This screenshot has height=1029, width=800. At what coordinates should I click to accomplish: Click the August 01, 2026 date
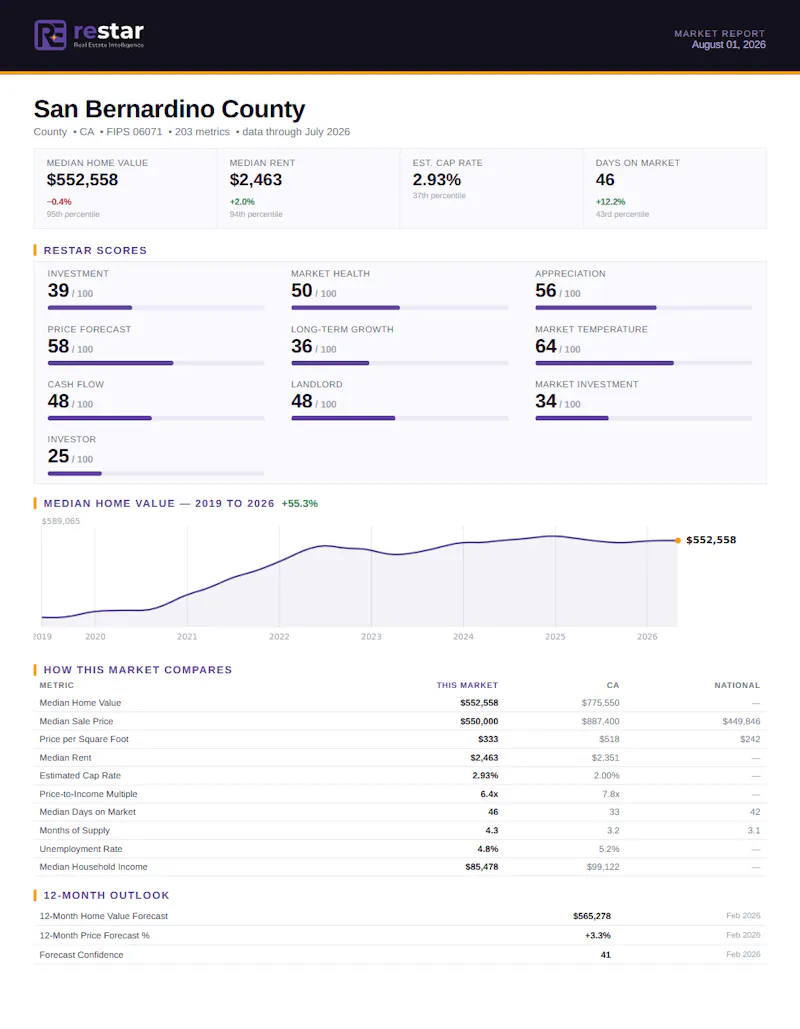pos(728,45)
